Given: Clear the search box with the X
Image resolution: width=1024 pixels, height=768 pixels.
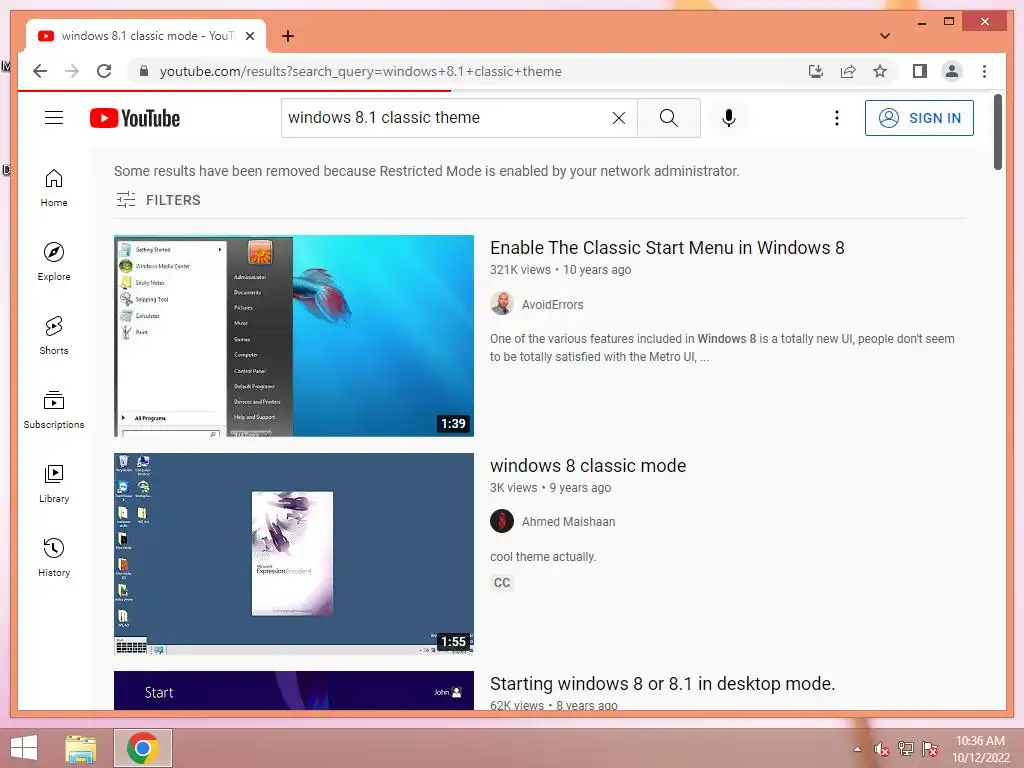Looking at the screenshot, I should click(618, 118).
